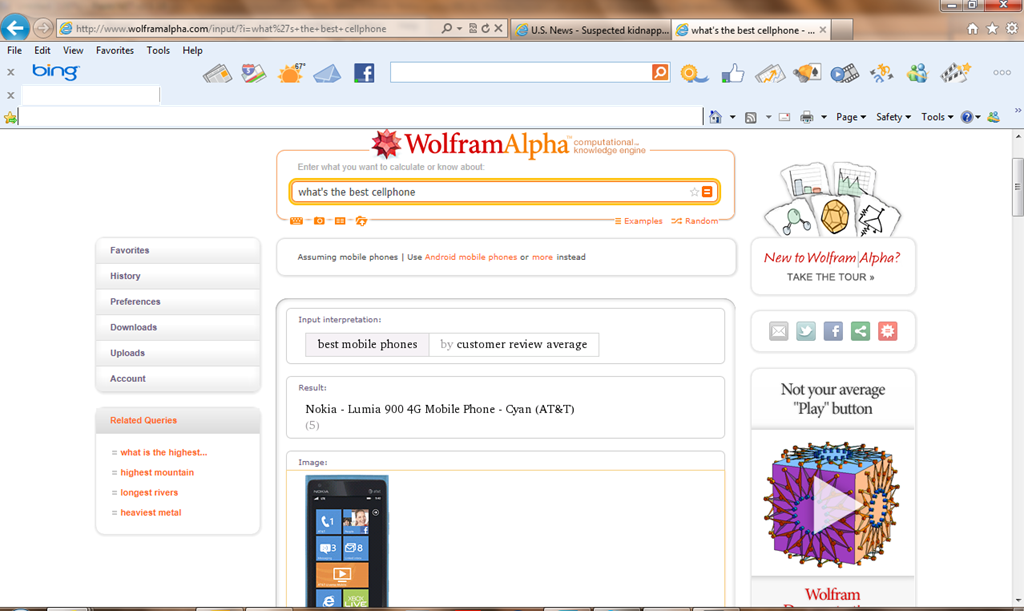Open the Facebook icon in Bing toolbar
Viewport: 1024px width, 611px height.
364,72
